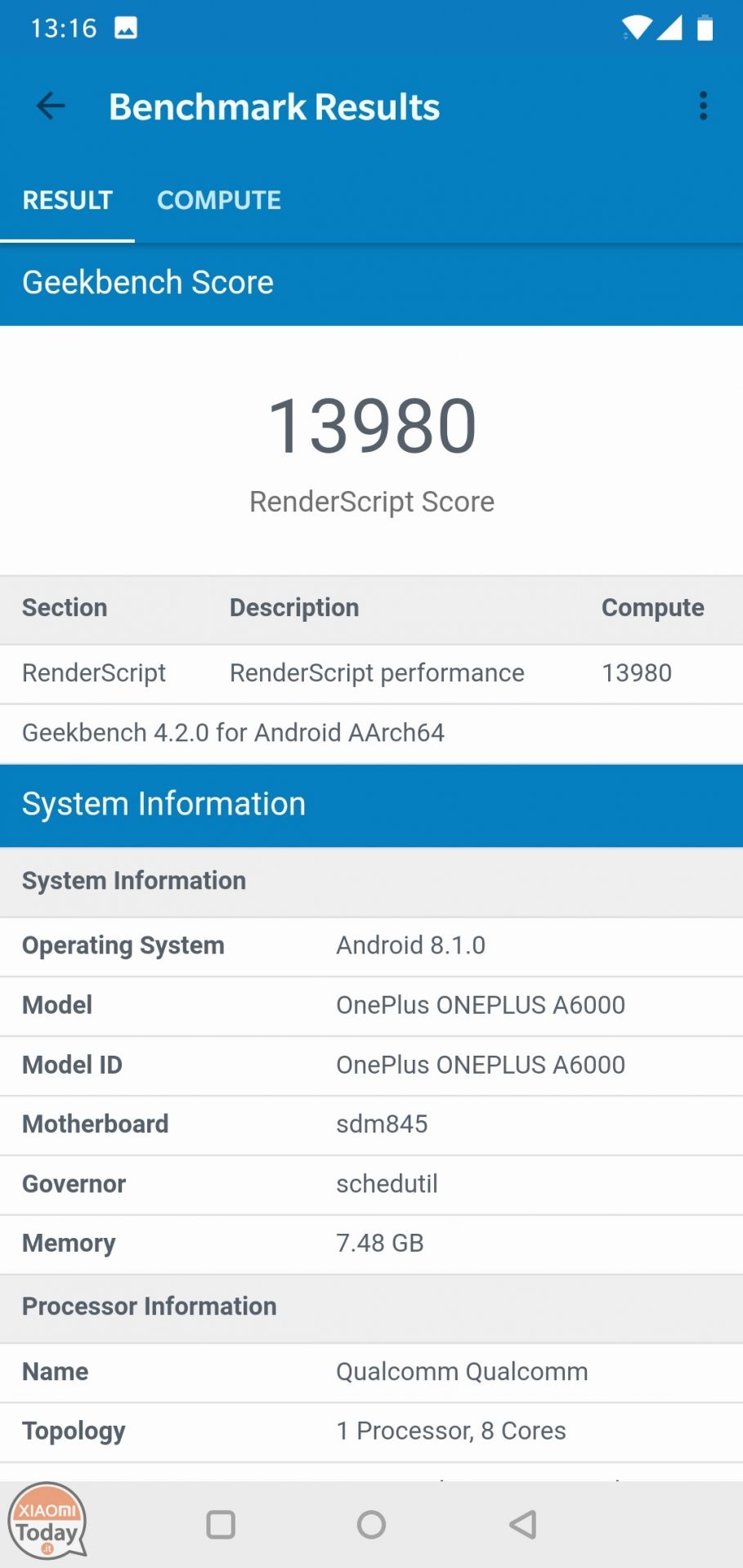743x1568 pixels.
Task: Tap the cellular signal status icon
Action: pyautogui.click(x=669, y=28)
